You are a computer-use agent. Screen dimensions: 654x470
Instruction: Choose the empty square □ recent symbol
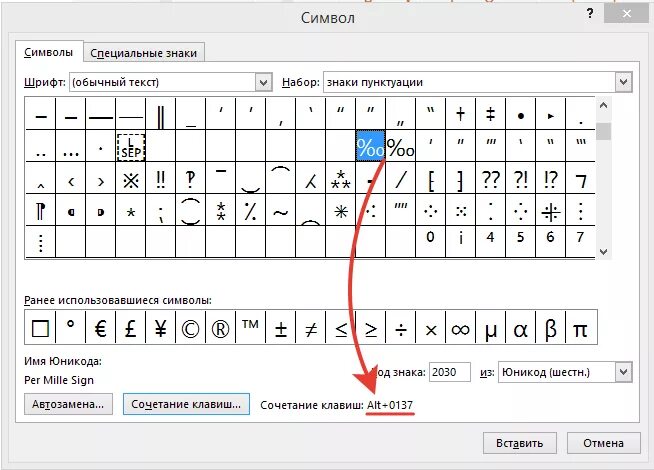[40, 328]
